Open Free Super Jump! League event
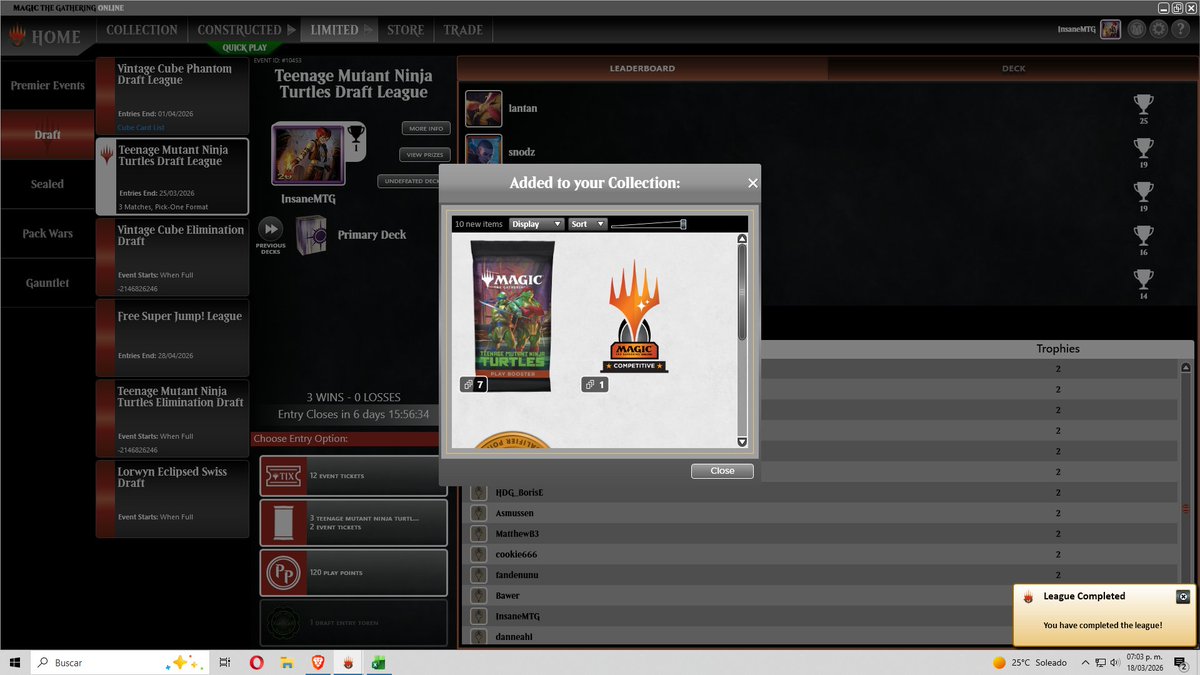 coord(172,338)
